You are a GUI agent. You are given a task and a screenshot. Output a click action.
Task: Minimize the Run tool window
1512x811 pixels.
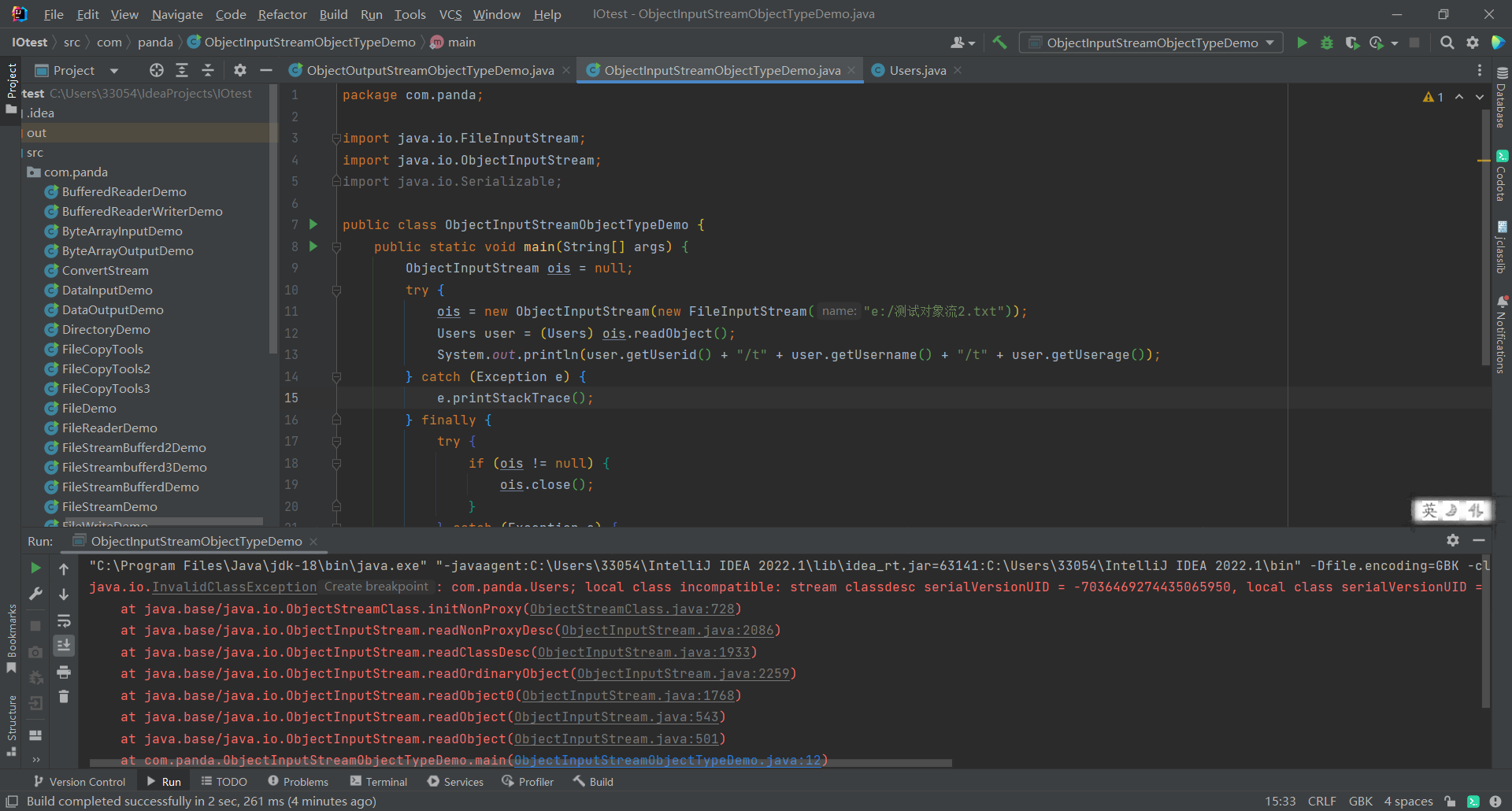click(1479, 540)
